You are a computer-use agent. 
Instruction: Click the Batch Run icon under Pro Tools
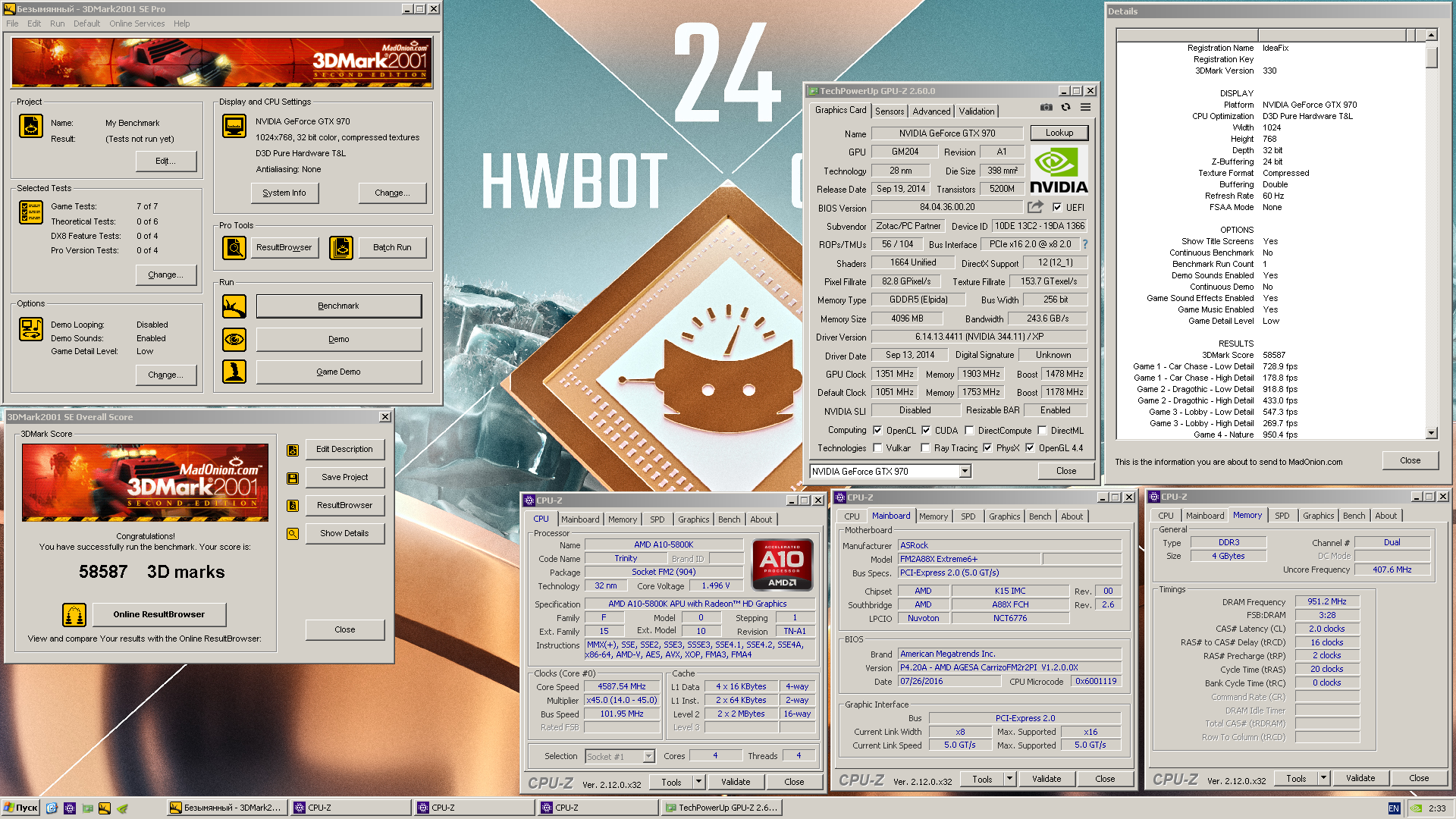[341, 247]
